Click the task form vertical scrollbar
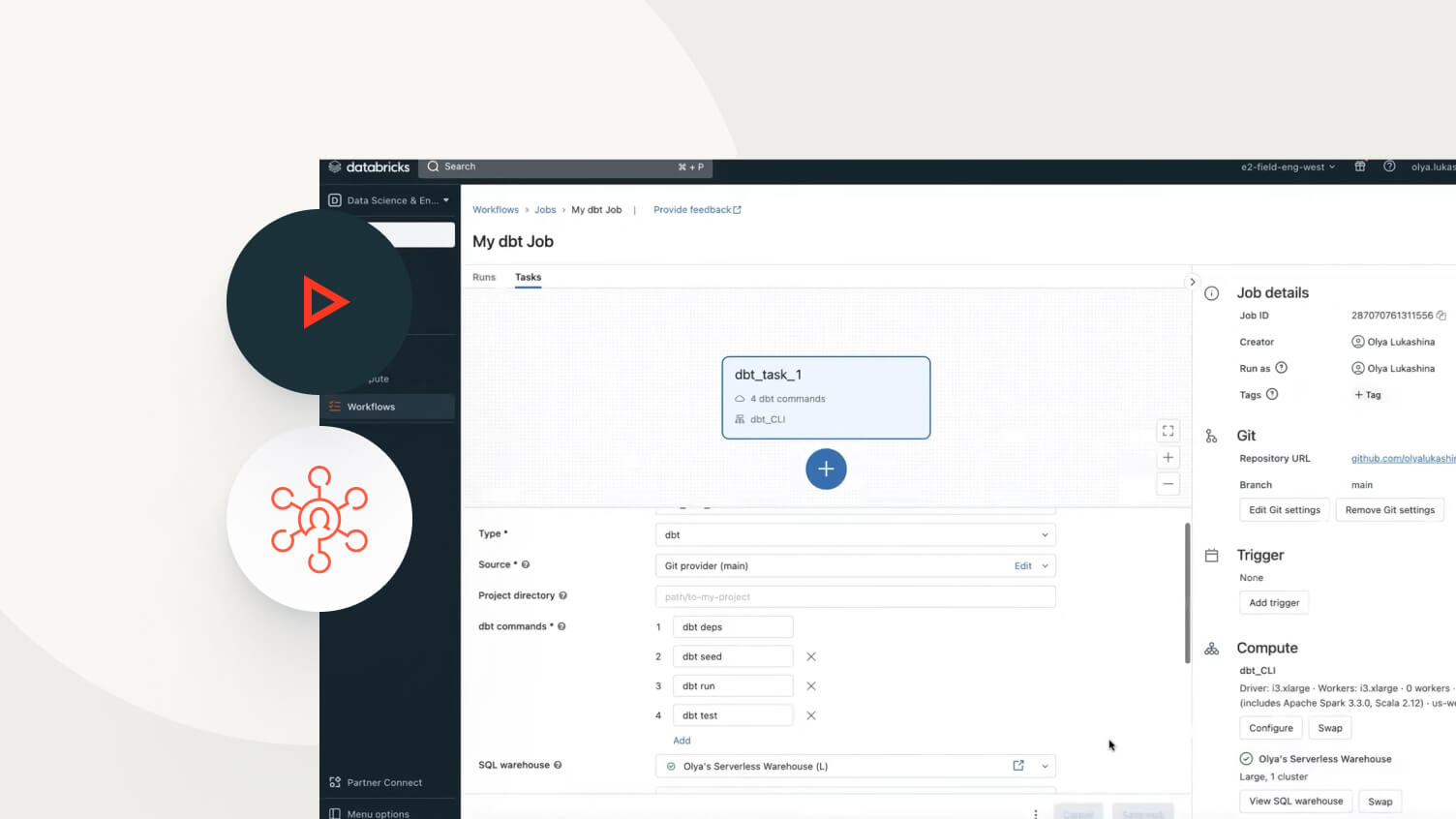 1187,593
